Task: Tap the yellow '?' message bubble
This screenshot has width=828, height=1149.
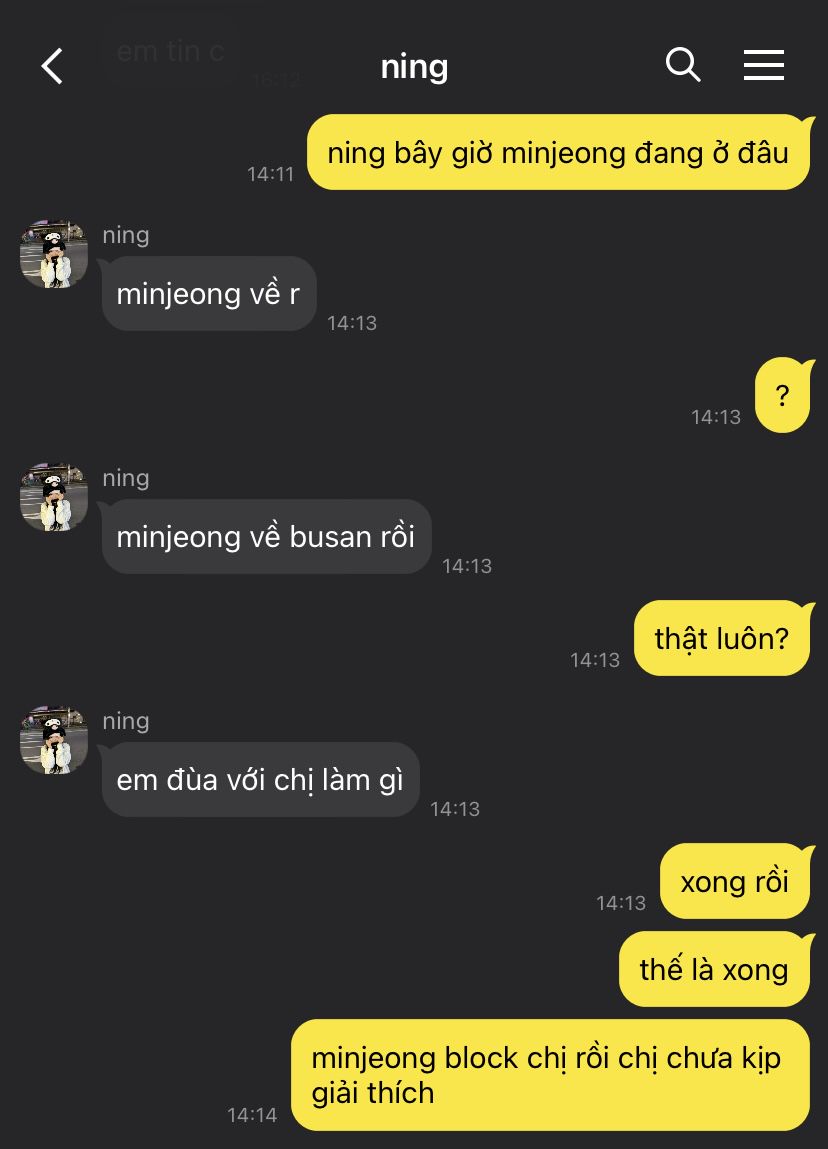Action: point(783,396)
